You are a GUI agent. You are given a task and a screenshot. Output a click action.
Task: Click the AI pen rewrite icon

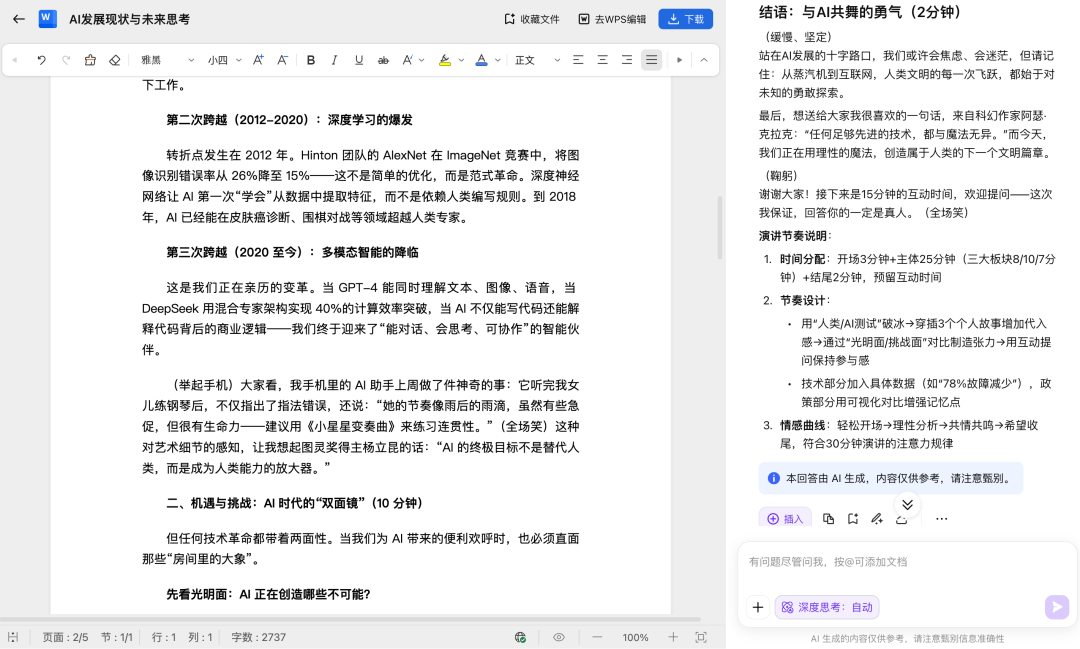877,519
